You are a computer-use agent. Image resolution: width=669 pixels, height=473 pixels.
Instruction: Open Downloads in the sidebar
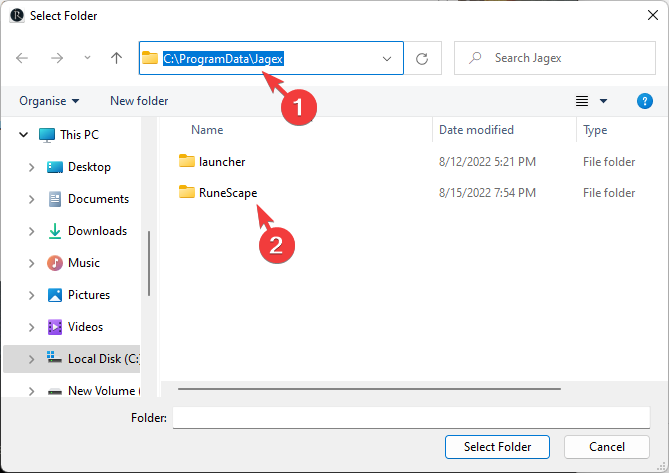pyautogui.click(x=97, y=231)
